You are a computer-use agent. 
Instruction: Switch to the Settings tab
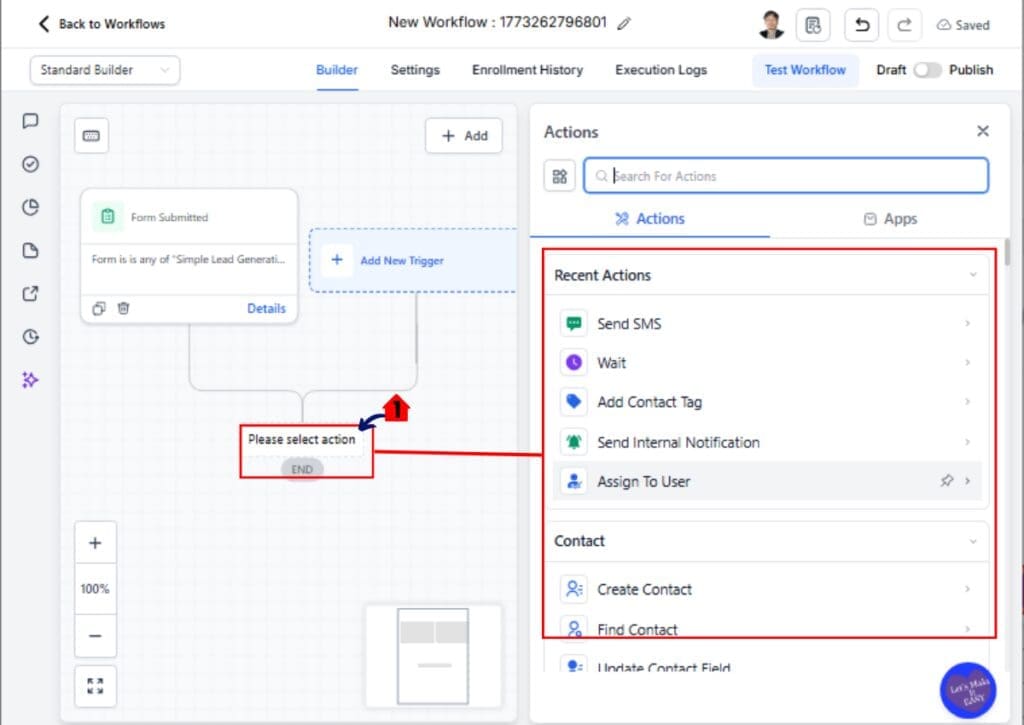(415, 70)
